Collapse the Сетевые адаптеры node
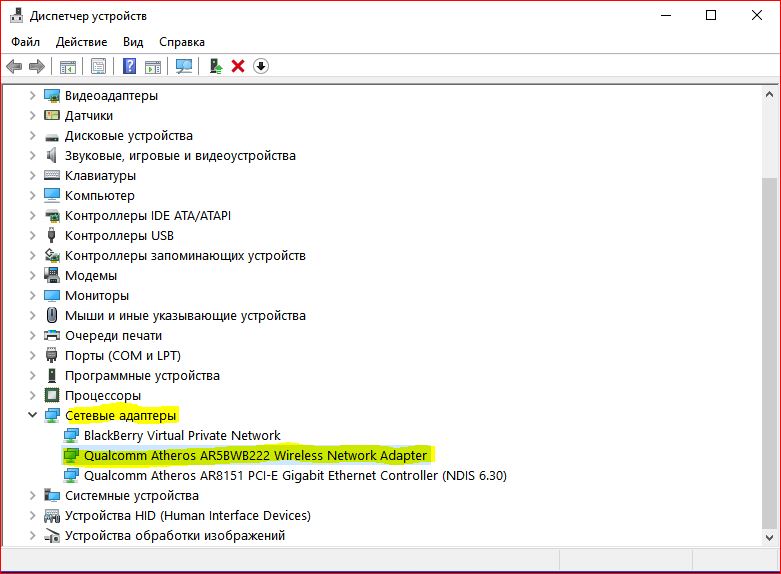This screenshot has width=781, height=574. click(32, 415)
